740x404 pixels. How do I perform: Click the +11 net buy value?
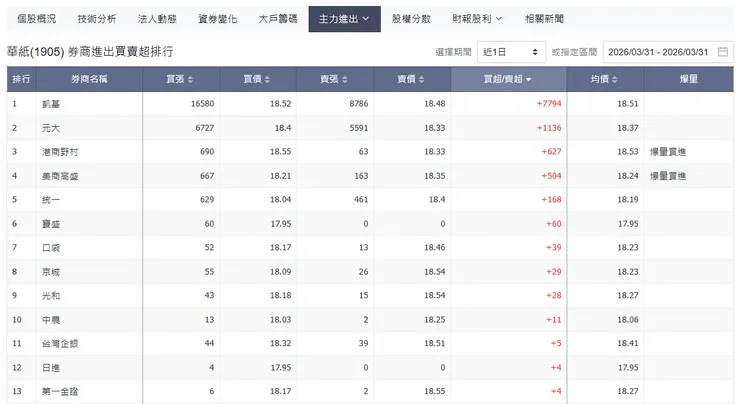coord(554,320)
